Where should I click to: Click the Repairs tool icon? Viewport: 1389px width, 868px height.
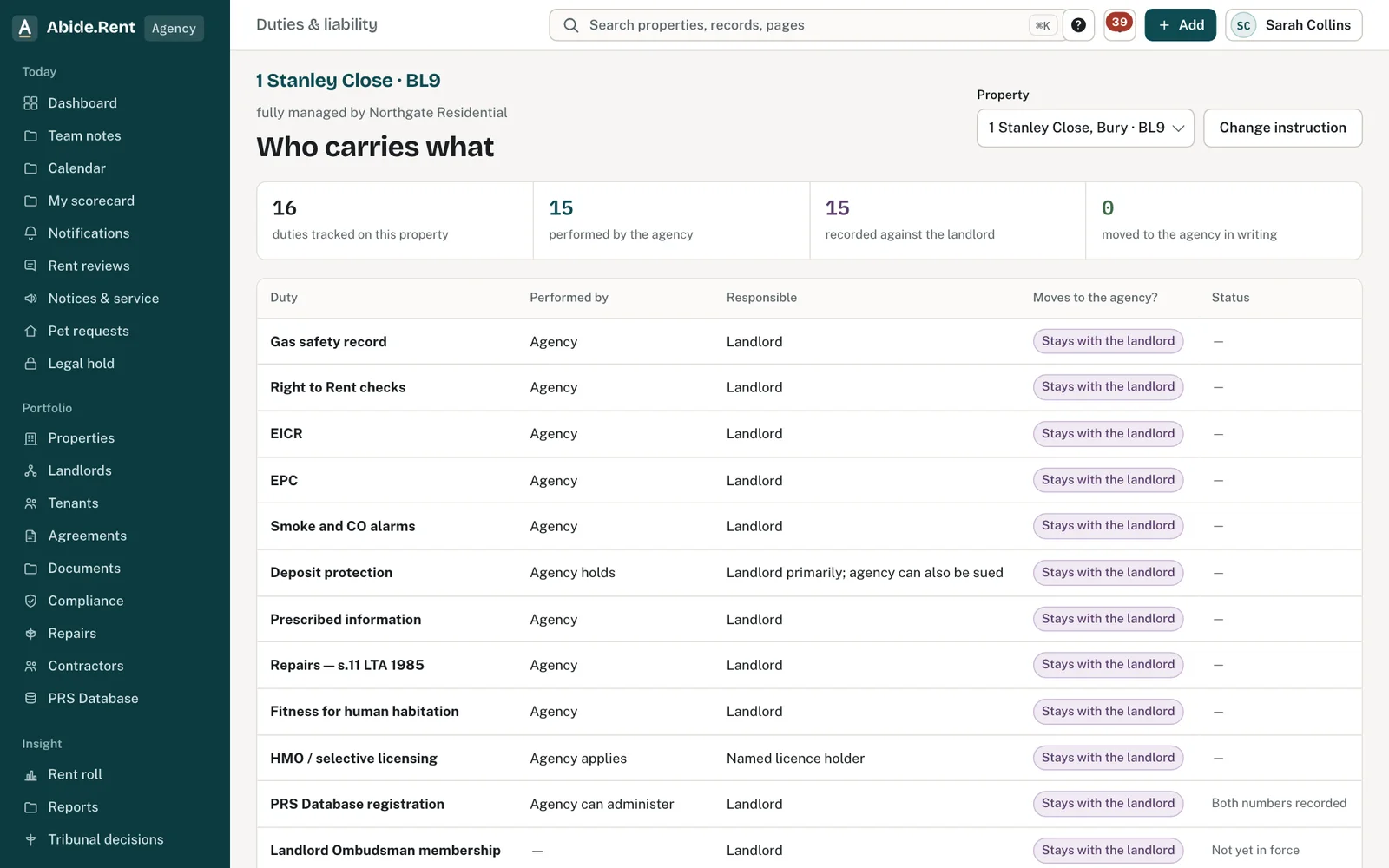coord(30,634)
